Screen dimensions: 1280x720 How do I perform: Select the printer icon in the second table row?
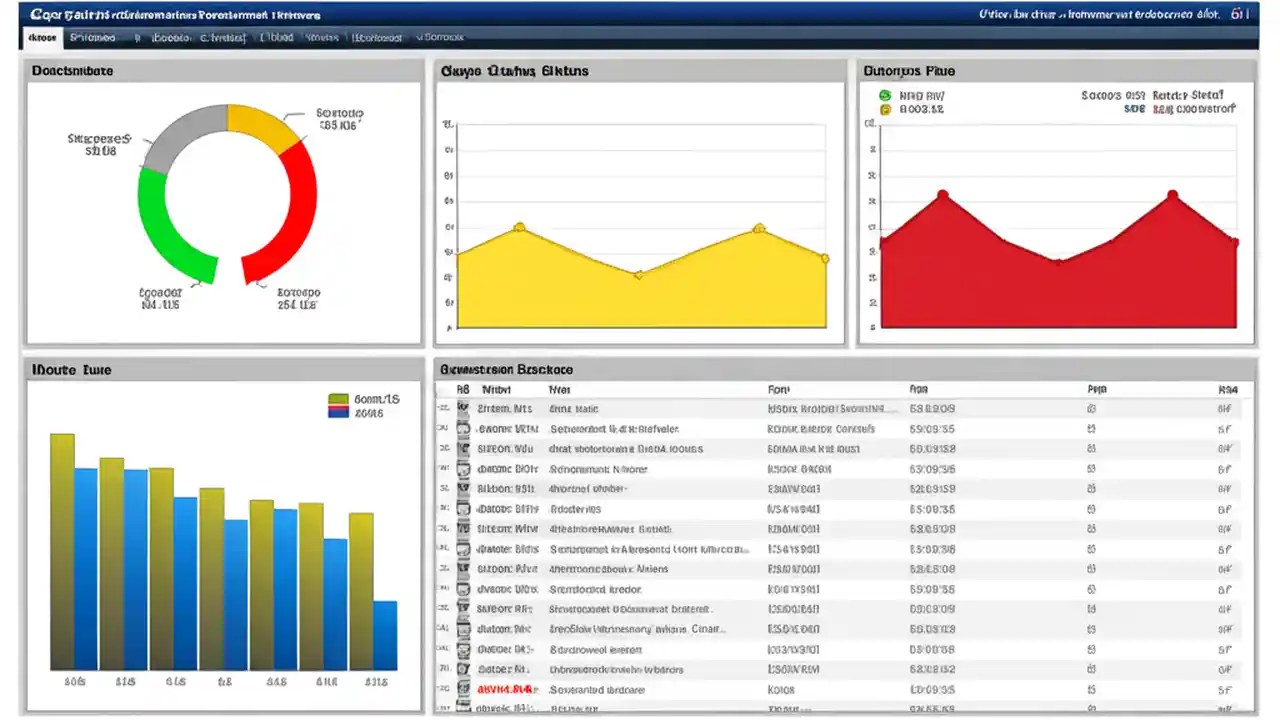(463, 428)
